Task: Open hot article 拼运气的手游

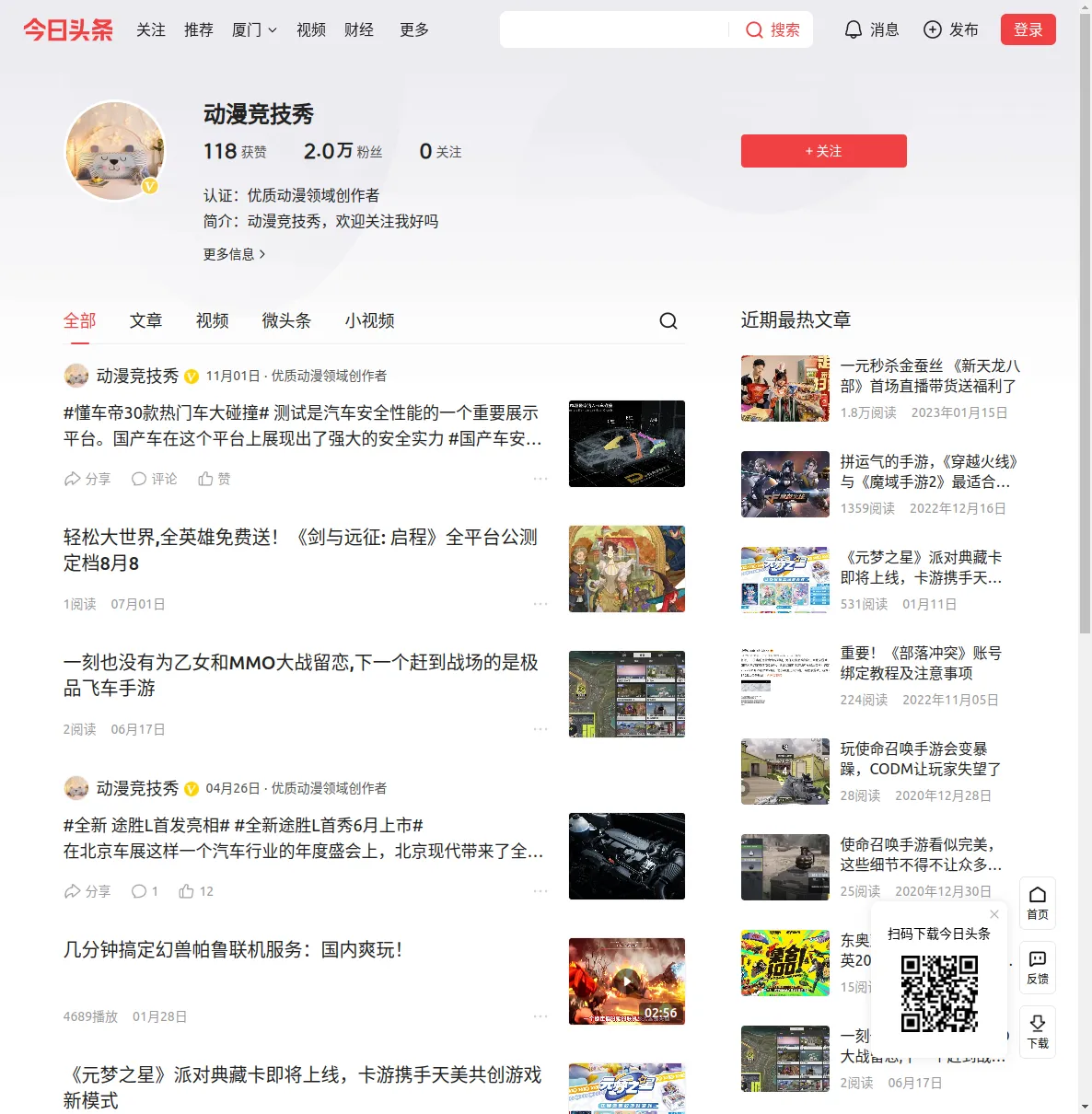Action: pos(928,471)
